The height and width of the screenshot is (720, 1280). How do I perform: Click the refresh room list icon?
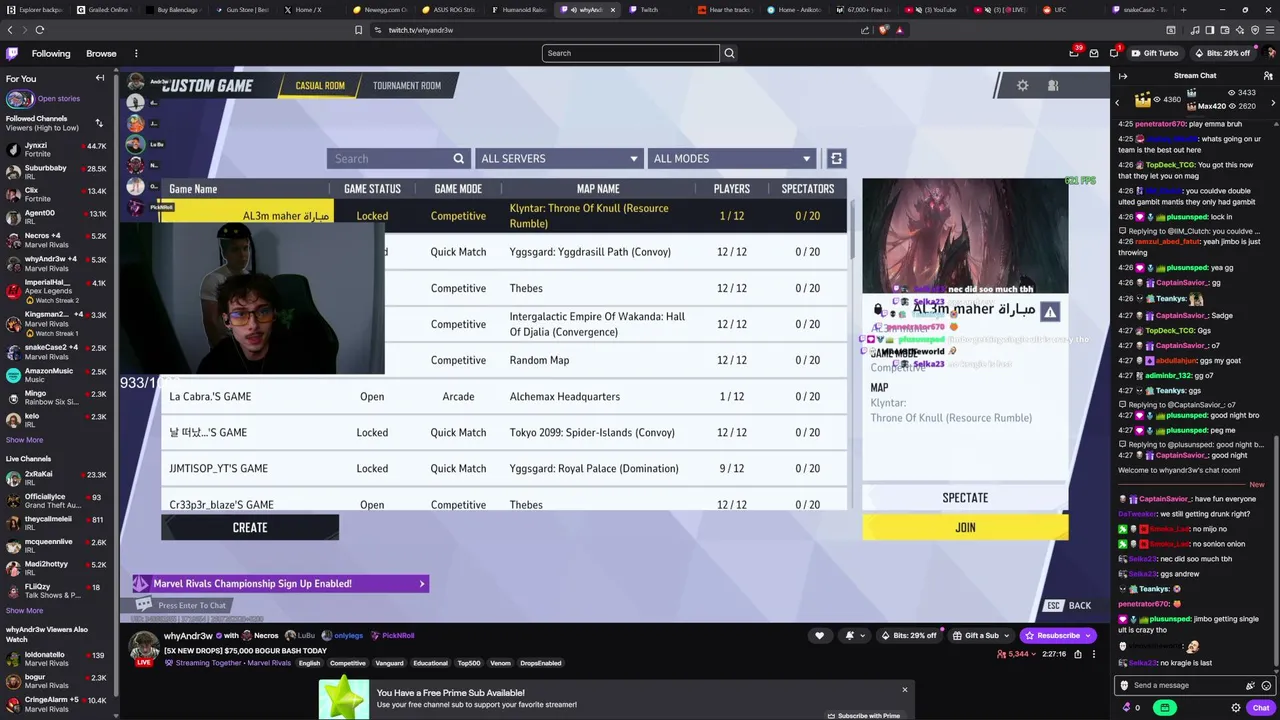tap(836, 158)
